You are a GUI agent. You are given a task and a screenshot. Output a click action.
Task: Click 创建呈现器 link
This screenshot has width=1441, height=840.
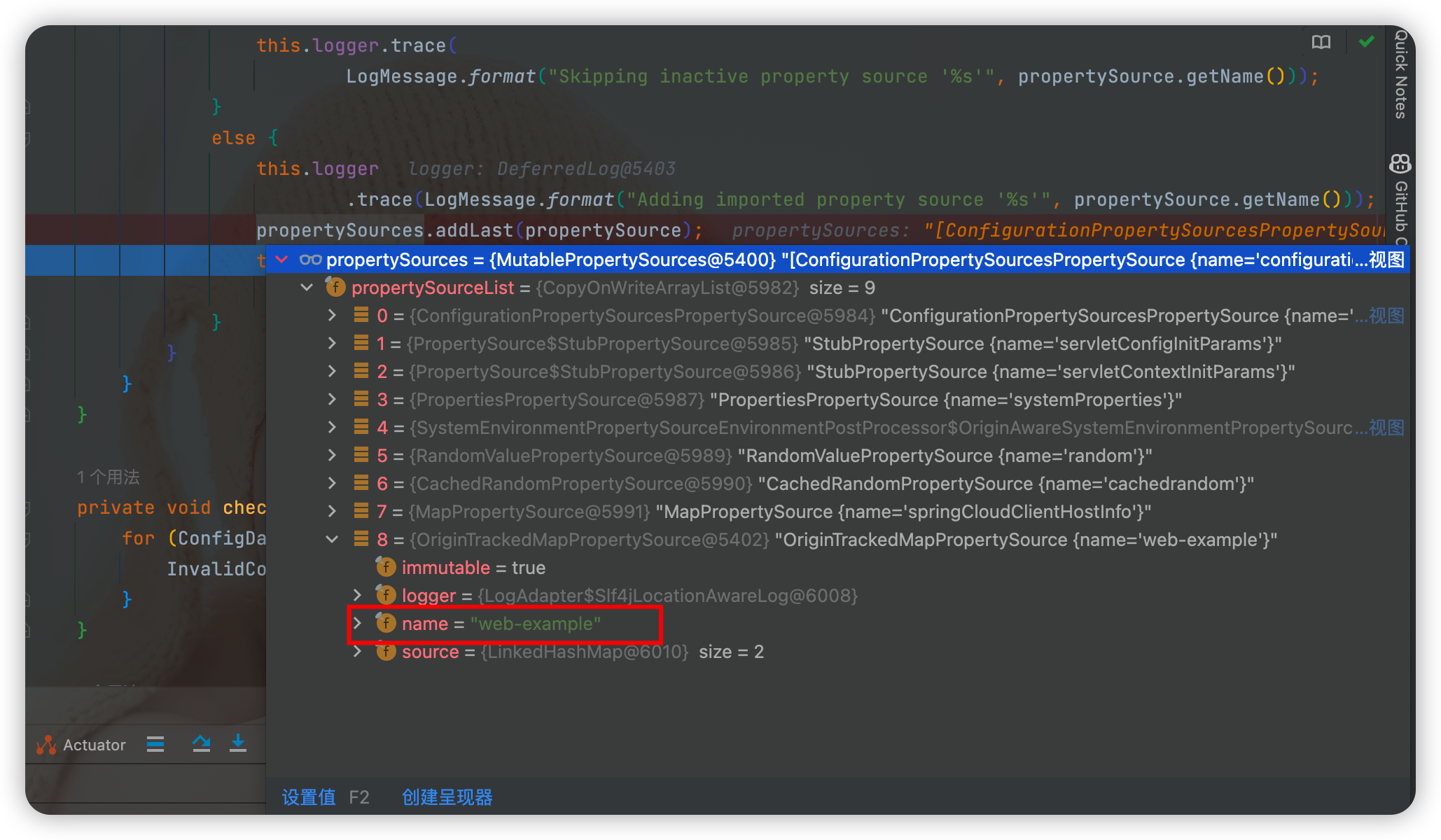point(447,797)
